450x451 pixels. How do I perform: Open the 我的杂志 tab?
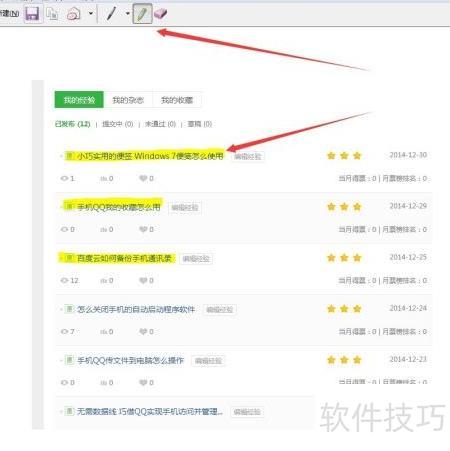click(x=128, y=100)
